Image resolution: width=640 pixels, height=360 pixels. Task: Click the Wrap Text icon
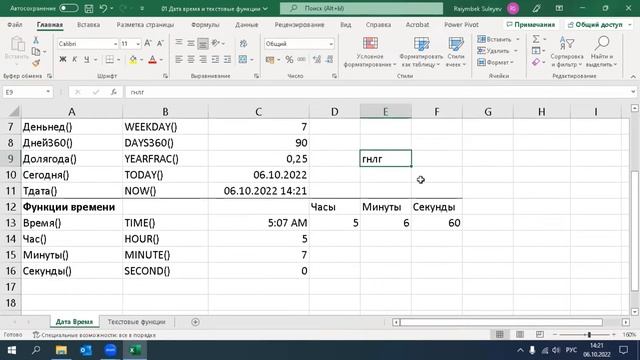(243, 43)
